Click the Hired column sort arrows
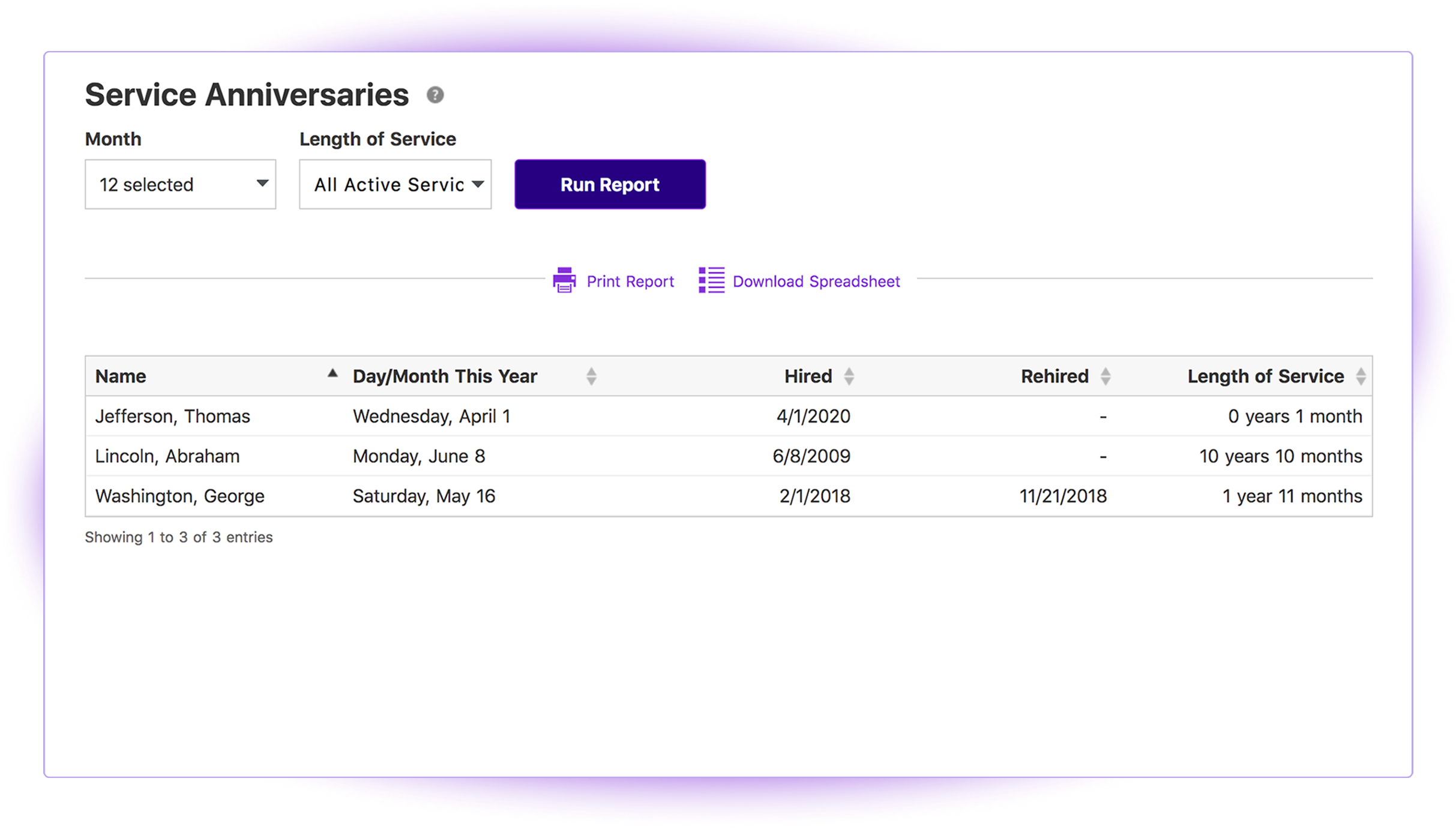The height and width of the screenshot is (829, 1456). tap(849, 376)
